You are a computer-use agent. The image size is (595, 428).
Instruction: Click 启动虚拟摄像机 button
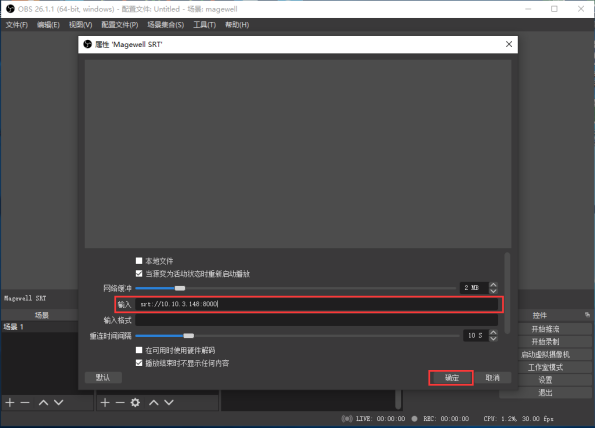(545, 355)
